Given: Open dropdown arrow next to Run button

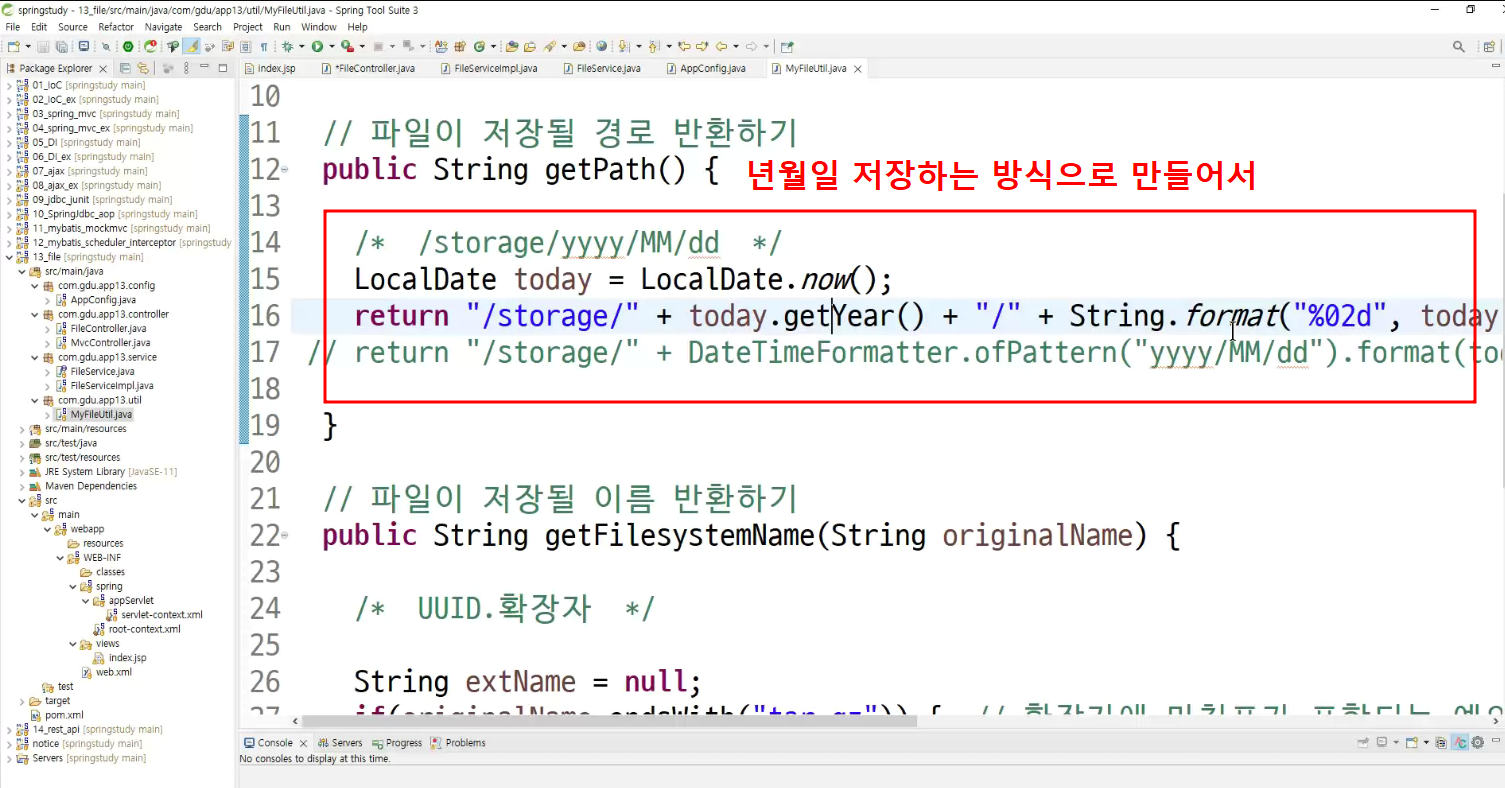Looking at the screenshot, I should (332, 46).
